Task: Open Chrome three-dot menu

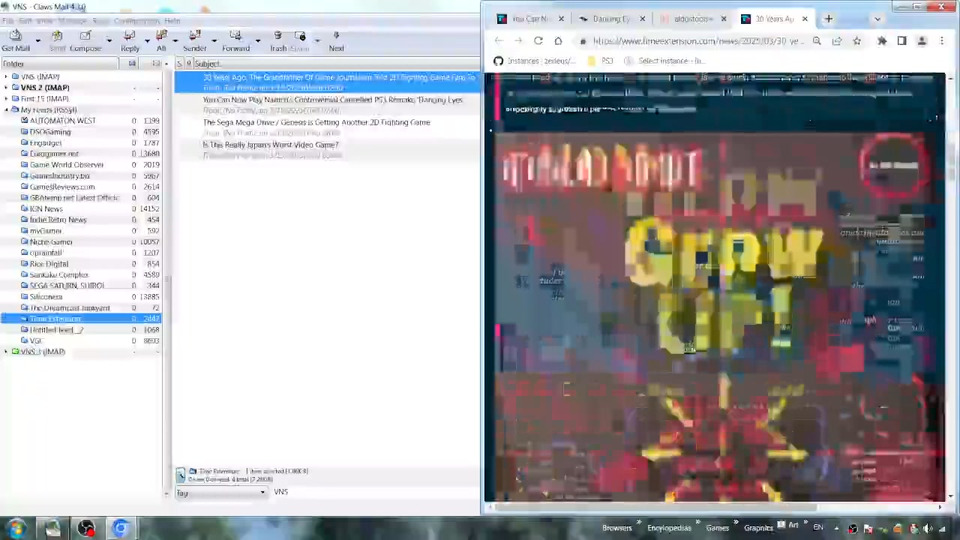Action: click(942, 41)
